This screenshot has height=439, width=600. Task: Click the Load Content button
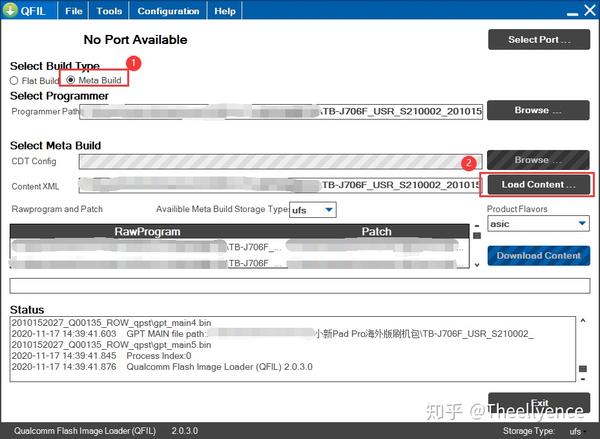[x=538, y=184]
